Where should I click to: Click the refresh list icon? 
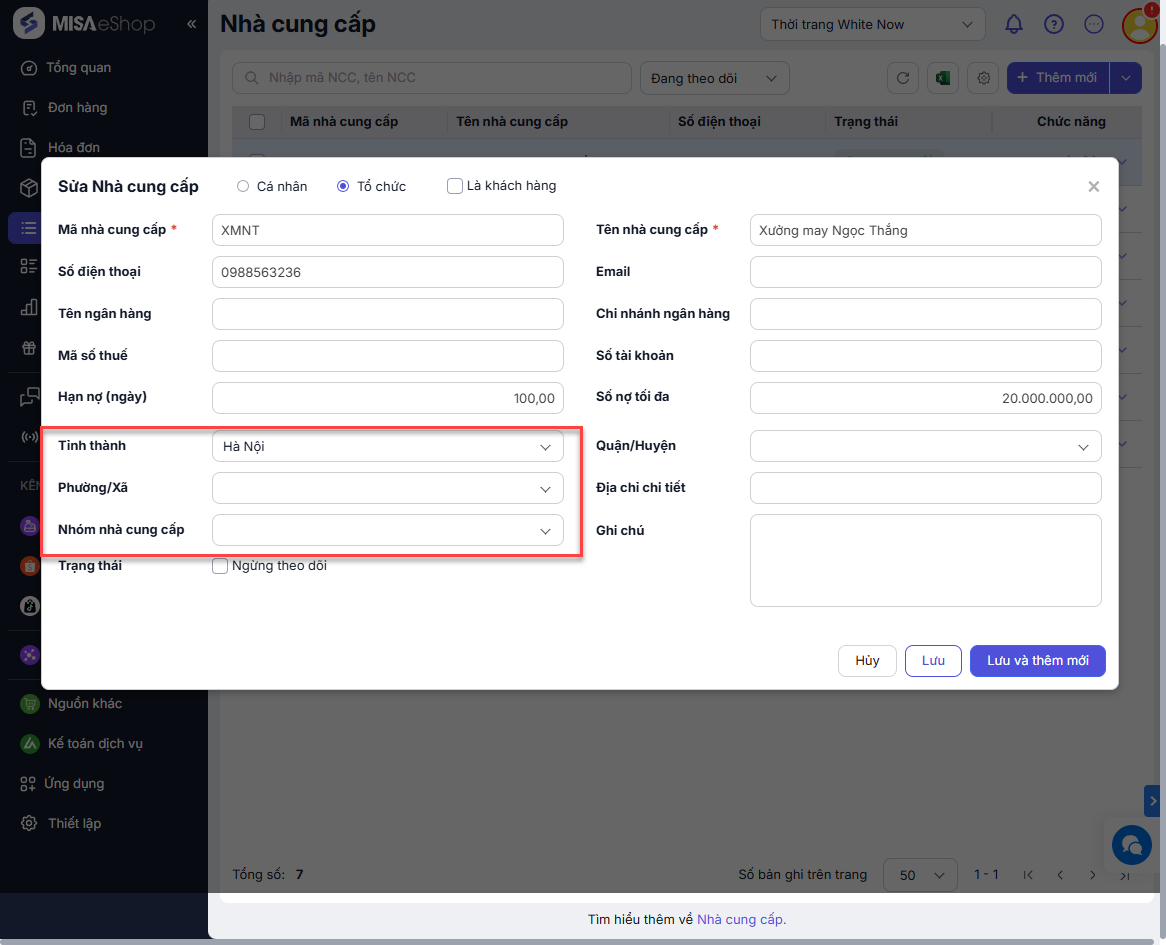(x=903, y=78)
